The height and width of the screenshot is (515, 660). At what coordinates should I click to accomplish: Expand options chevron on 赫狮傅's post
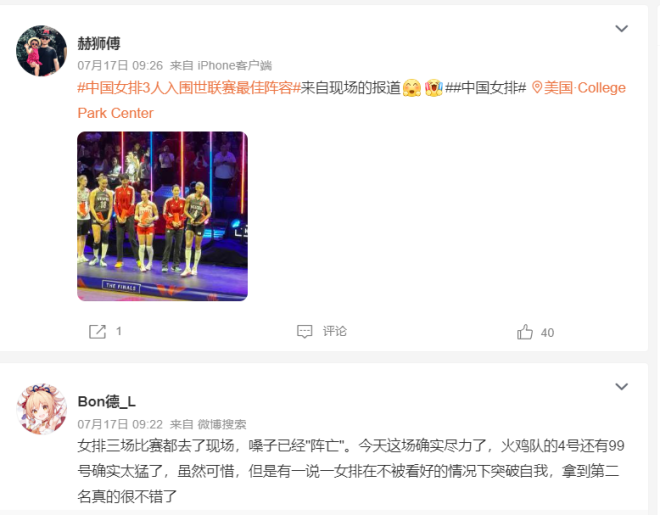tap(621, 29)
